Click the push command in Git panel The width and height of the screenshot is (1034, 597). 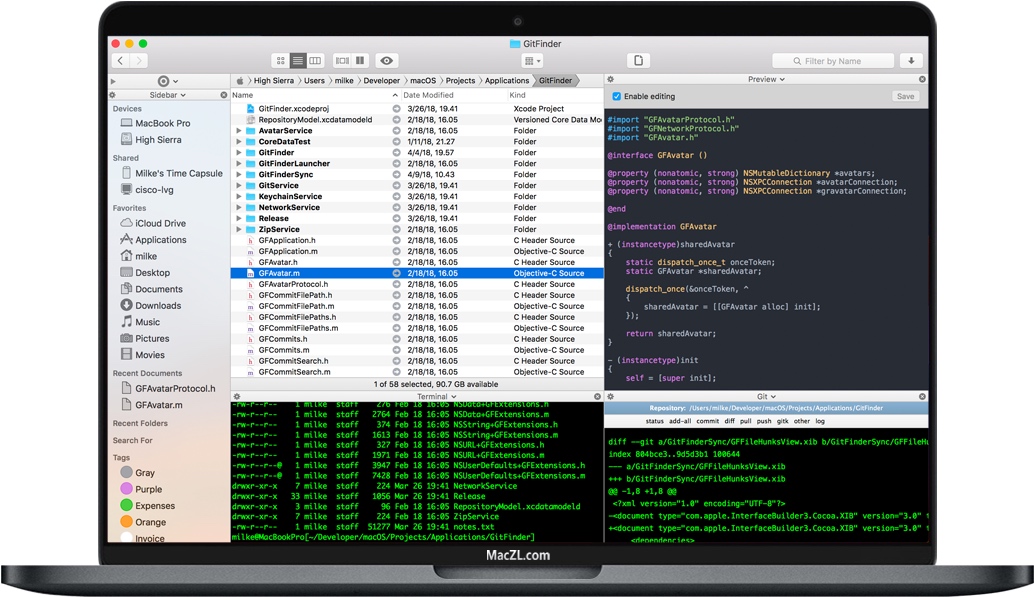pyautogui.click(x=764, y=419)
